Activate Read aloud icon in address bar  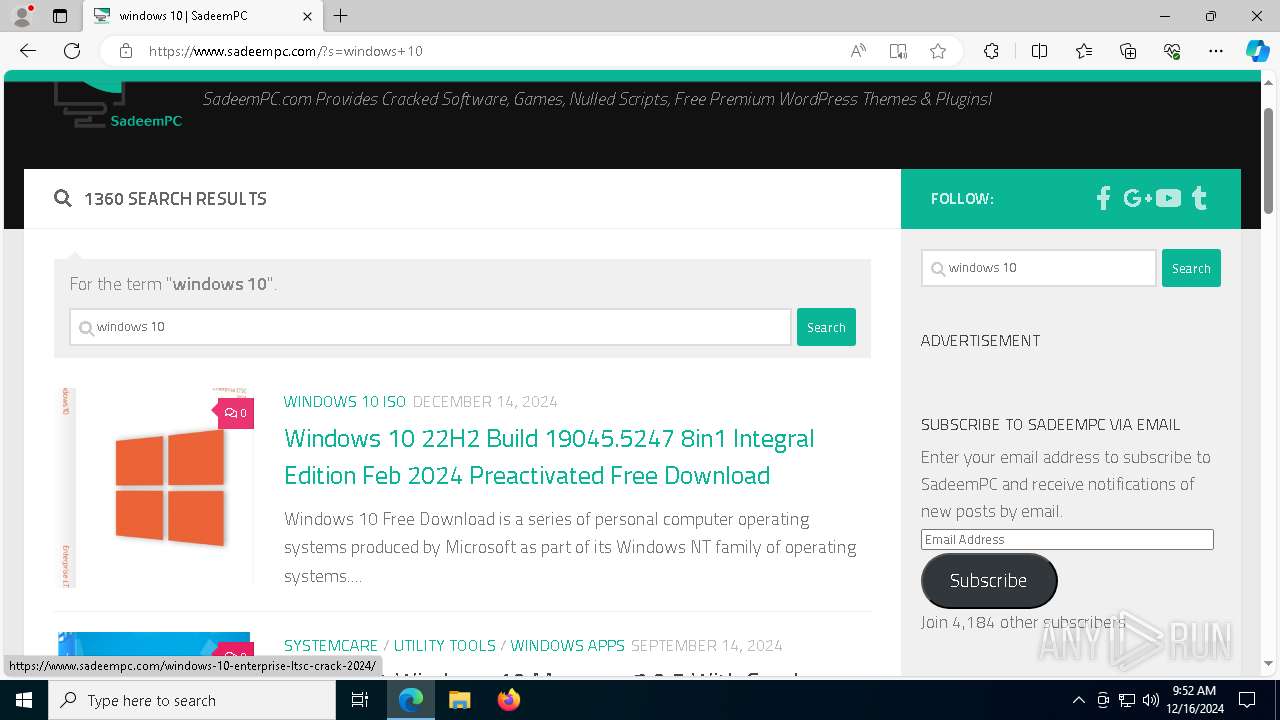point(858,51)
